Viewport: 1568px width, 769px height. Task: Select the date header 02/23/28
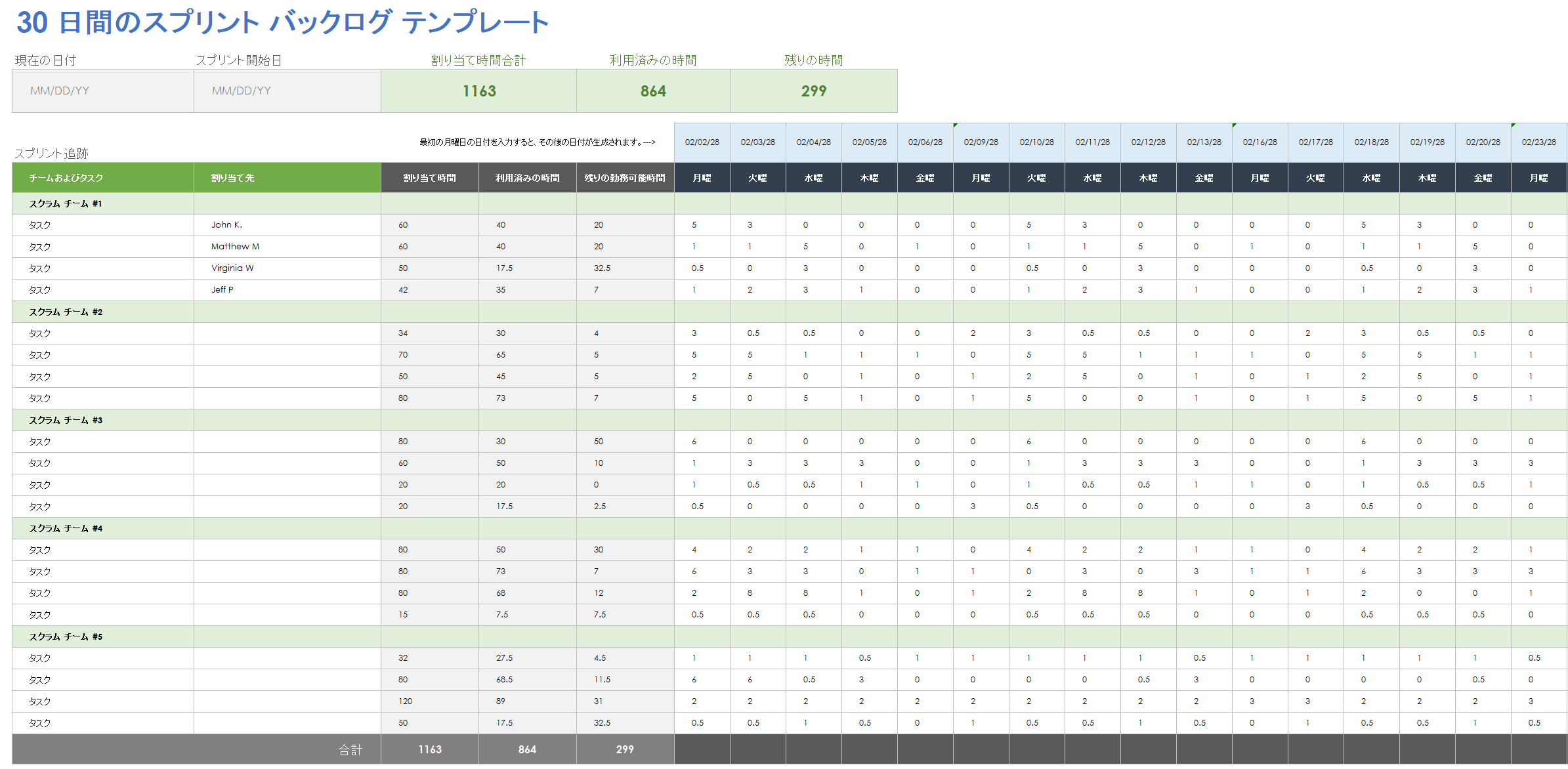[1539, 142]
